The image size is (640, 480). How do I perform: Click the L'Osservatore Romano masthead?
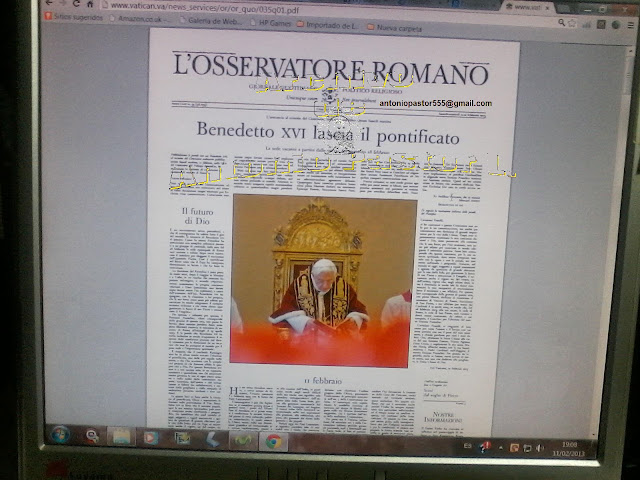point(331,69)
